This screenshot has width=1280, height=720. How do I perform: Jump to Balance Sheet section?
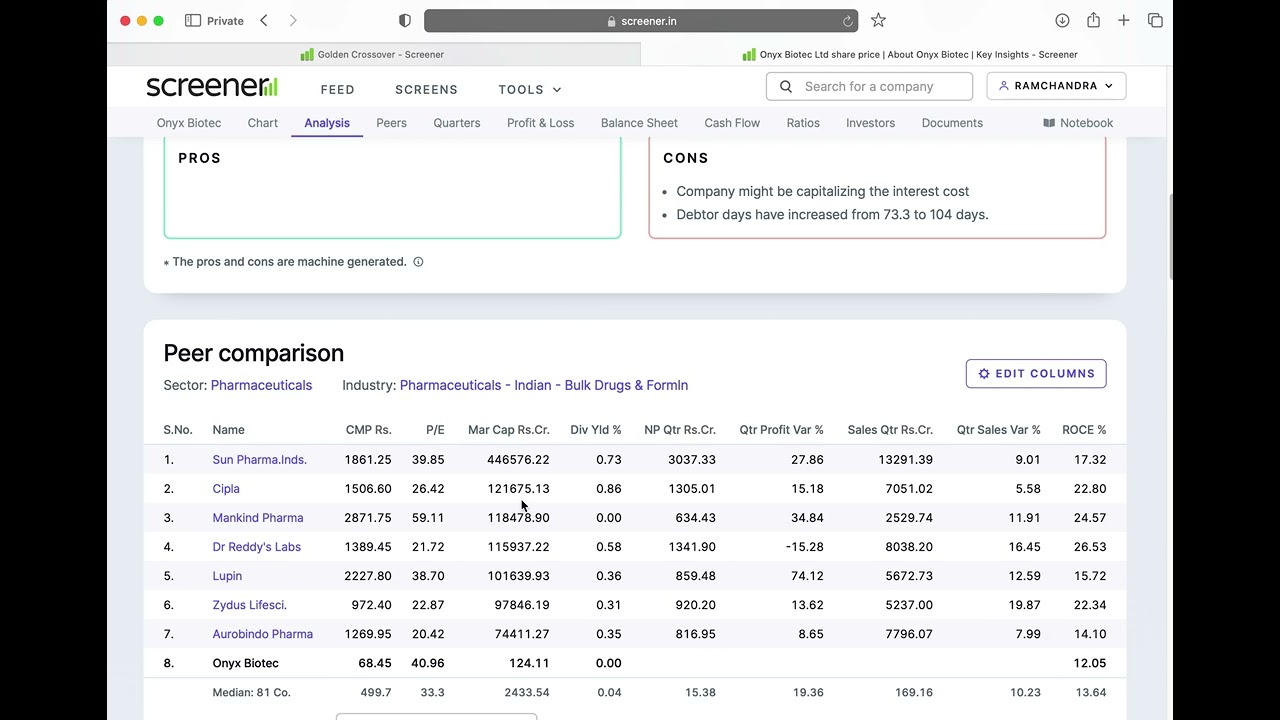pyautogui.click(x=639, y=123)
